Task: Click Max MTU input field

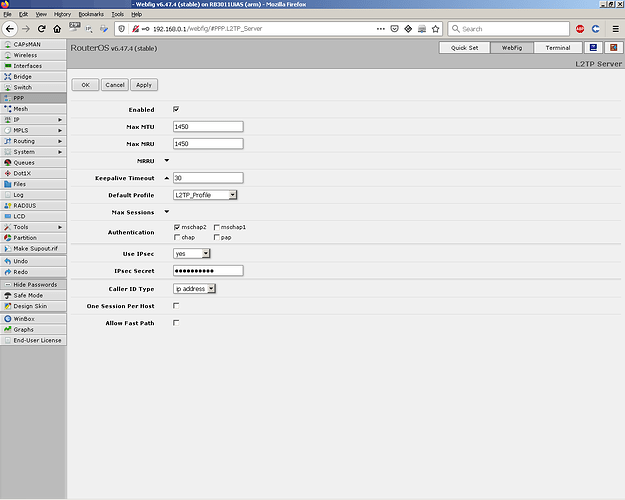Action: pyautogui.click(x=208, y=126)
